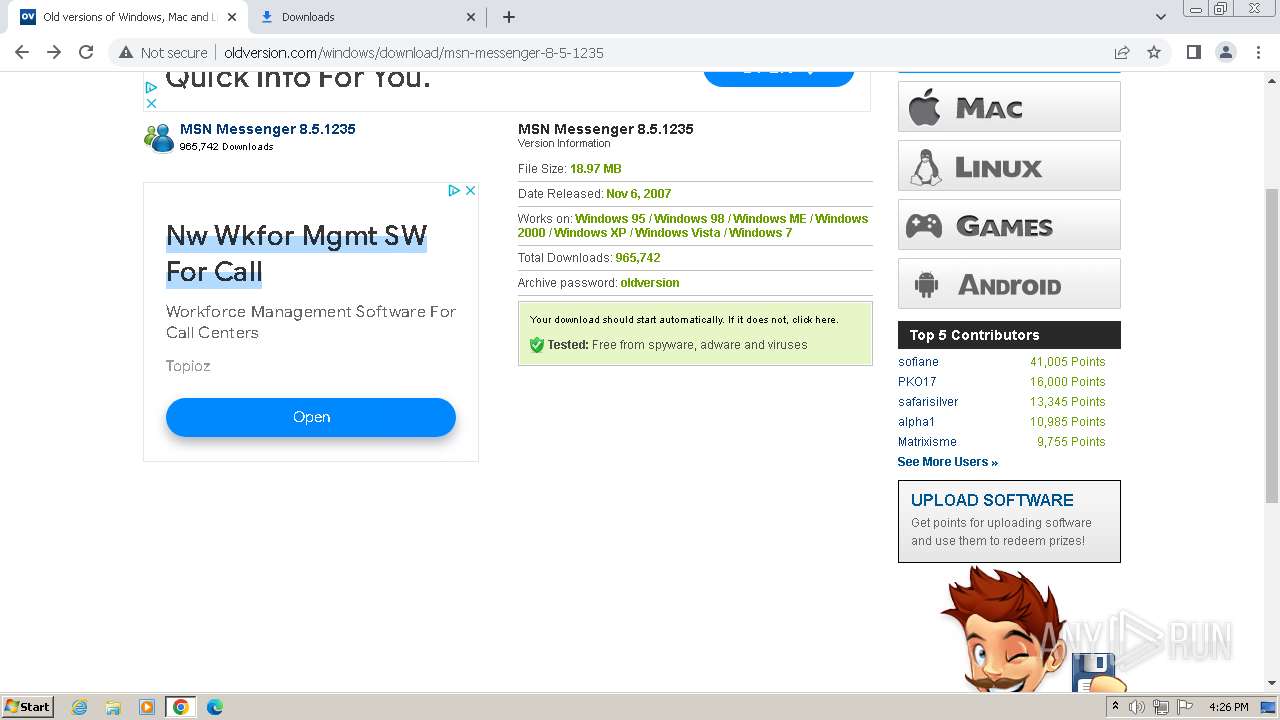
Task: Click the share page icon in address bar
Action: point(1122,52)
